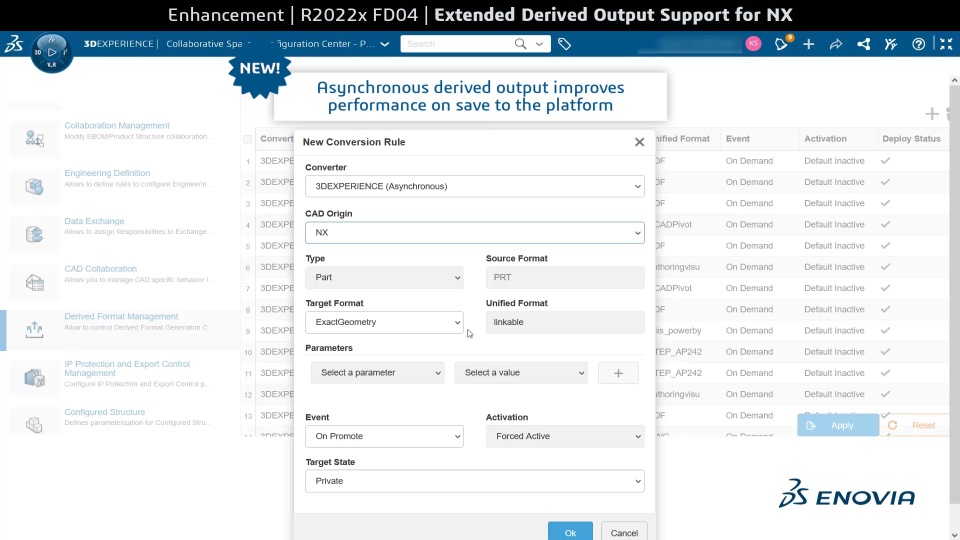Viewport: 960px width, 540px height.
Task: Open the CAD Origin dropdown showing NX
Action: 474,232
